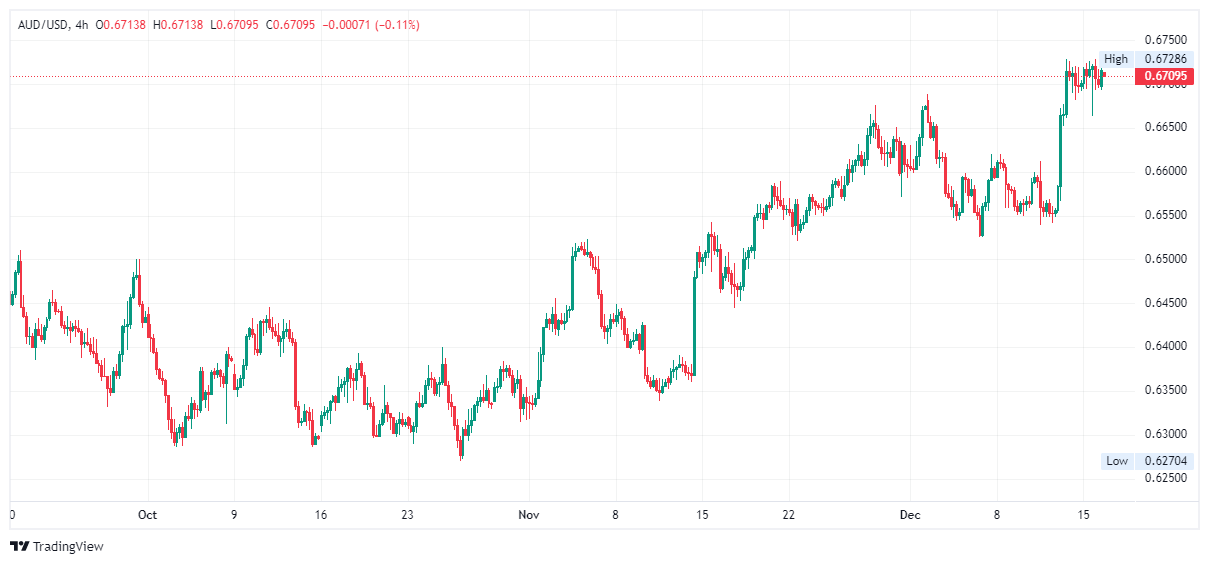Select the 4h interval label

click(82, 25)
